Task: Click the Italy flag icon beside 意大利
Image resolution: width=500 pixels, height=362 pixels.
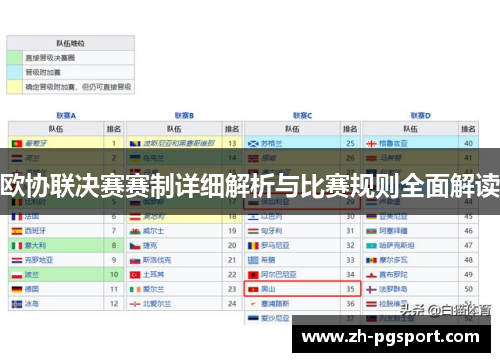Action: point(17,246)
